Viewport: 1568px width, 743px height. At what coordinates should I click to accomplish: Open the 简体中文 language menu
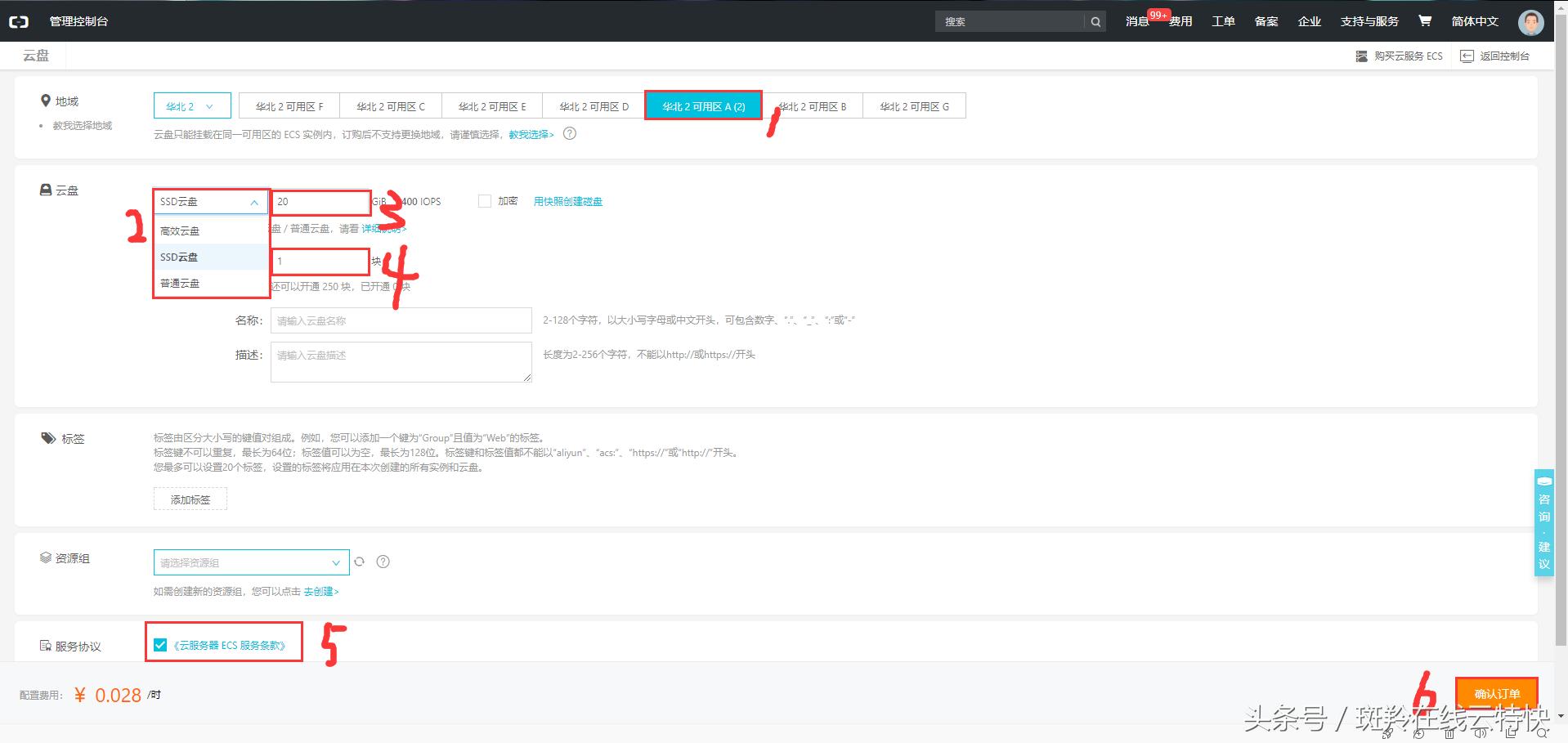click(1475, 21)
